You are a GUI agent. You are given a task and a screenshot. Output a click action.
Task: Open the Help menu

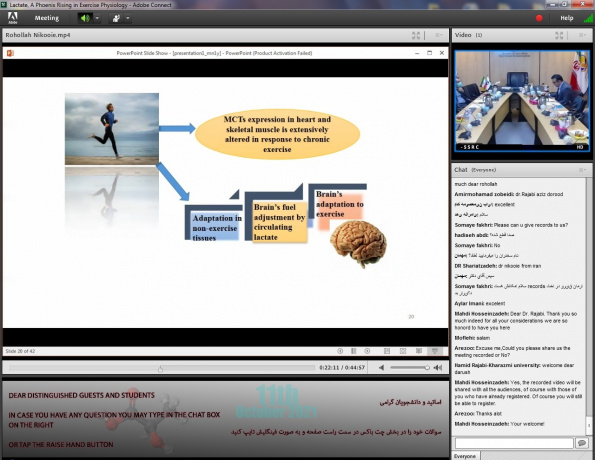click(567, 18)
